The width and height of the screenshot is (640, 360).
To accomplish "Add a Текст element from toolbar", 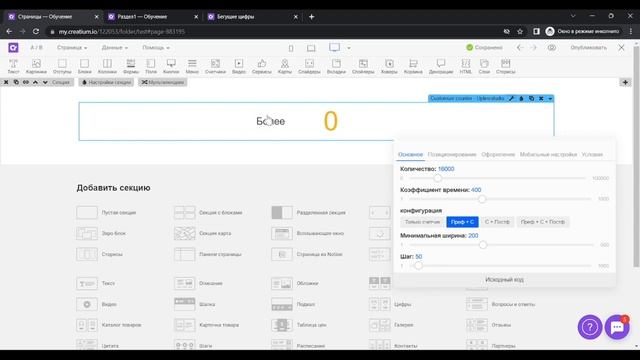I will [13, 67].
